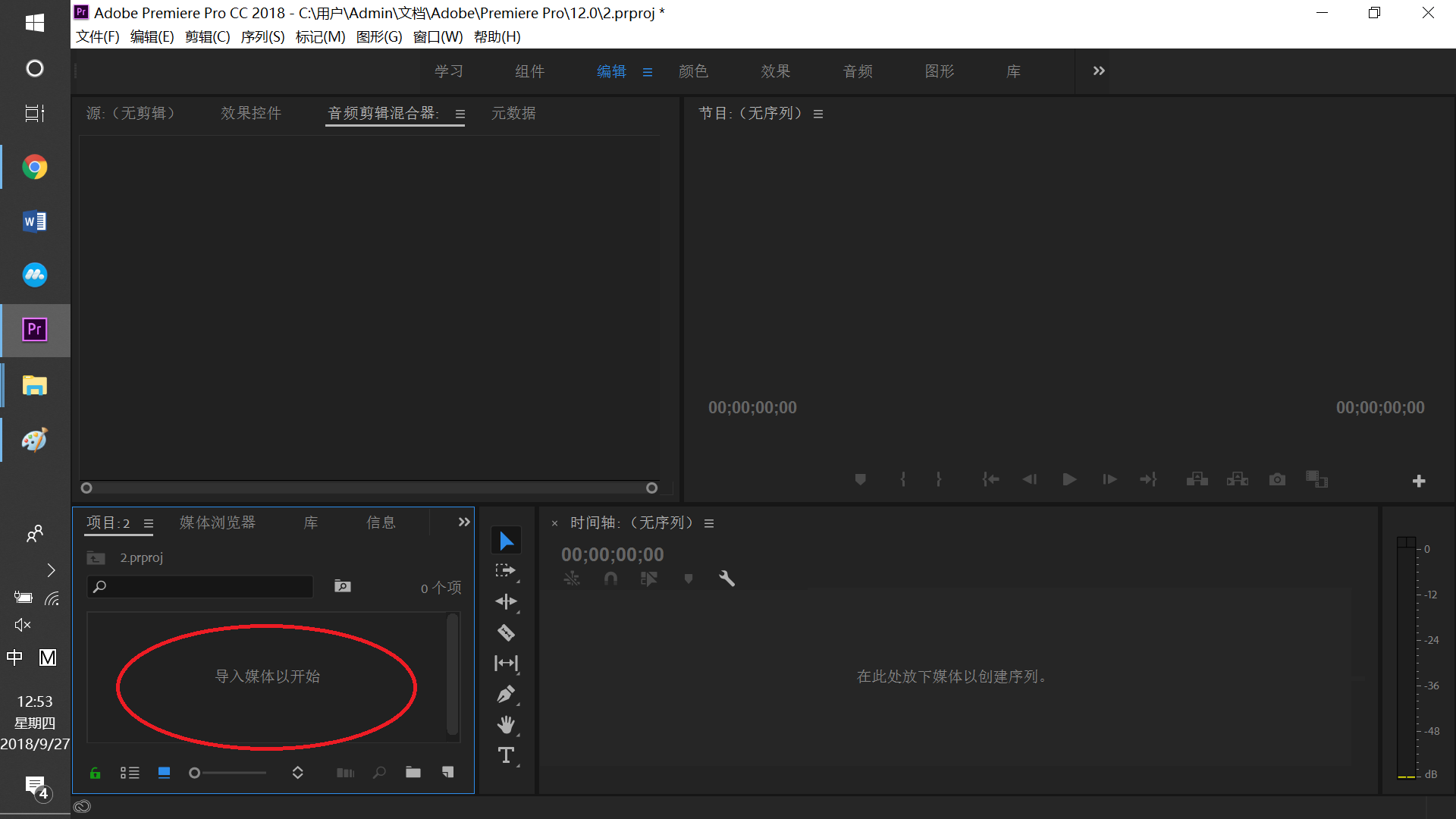Select the Ripple Edit tool
This screenshot has width=1456, height=819.
(x=506, y=601)
